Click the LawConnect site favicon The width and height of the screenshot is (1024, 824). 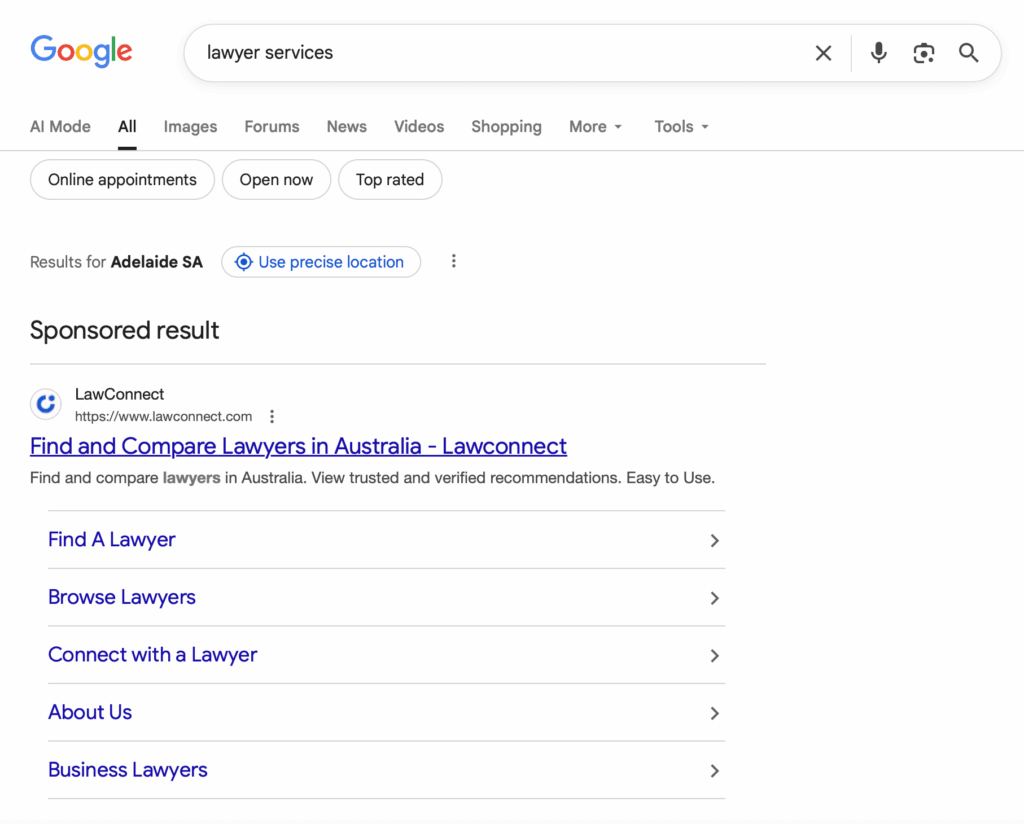45,405
